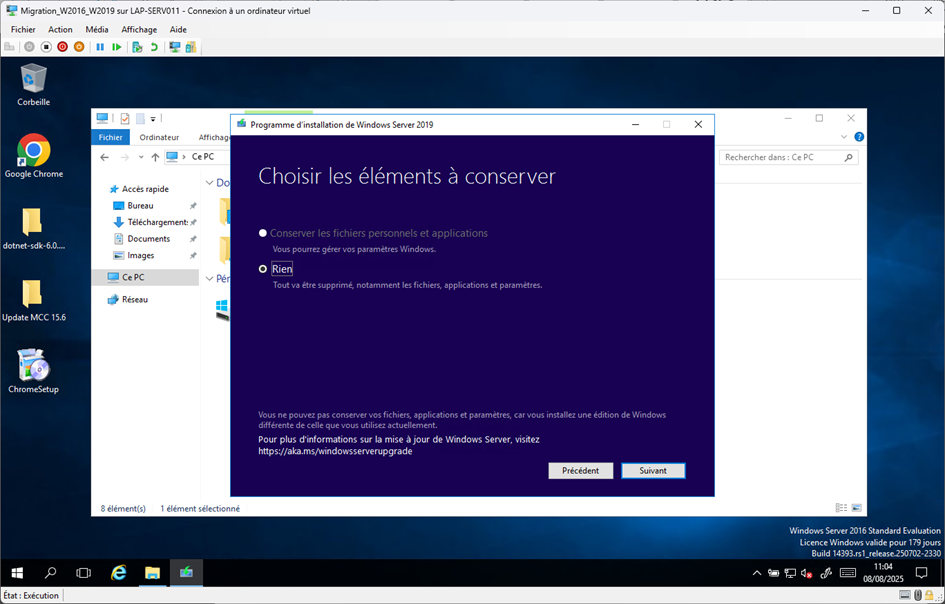Click the Properties quick-access icon in Explorer
The height and width of the screenshot is (604, 945).
click(x=125, y=119)
